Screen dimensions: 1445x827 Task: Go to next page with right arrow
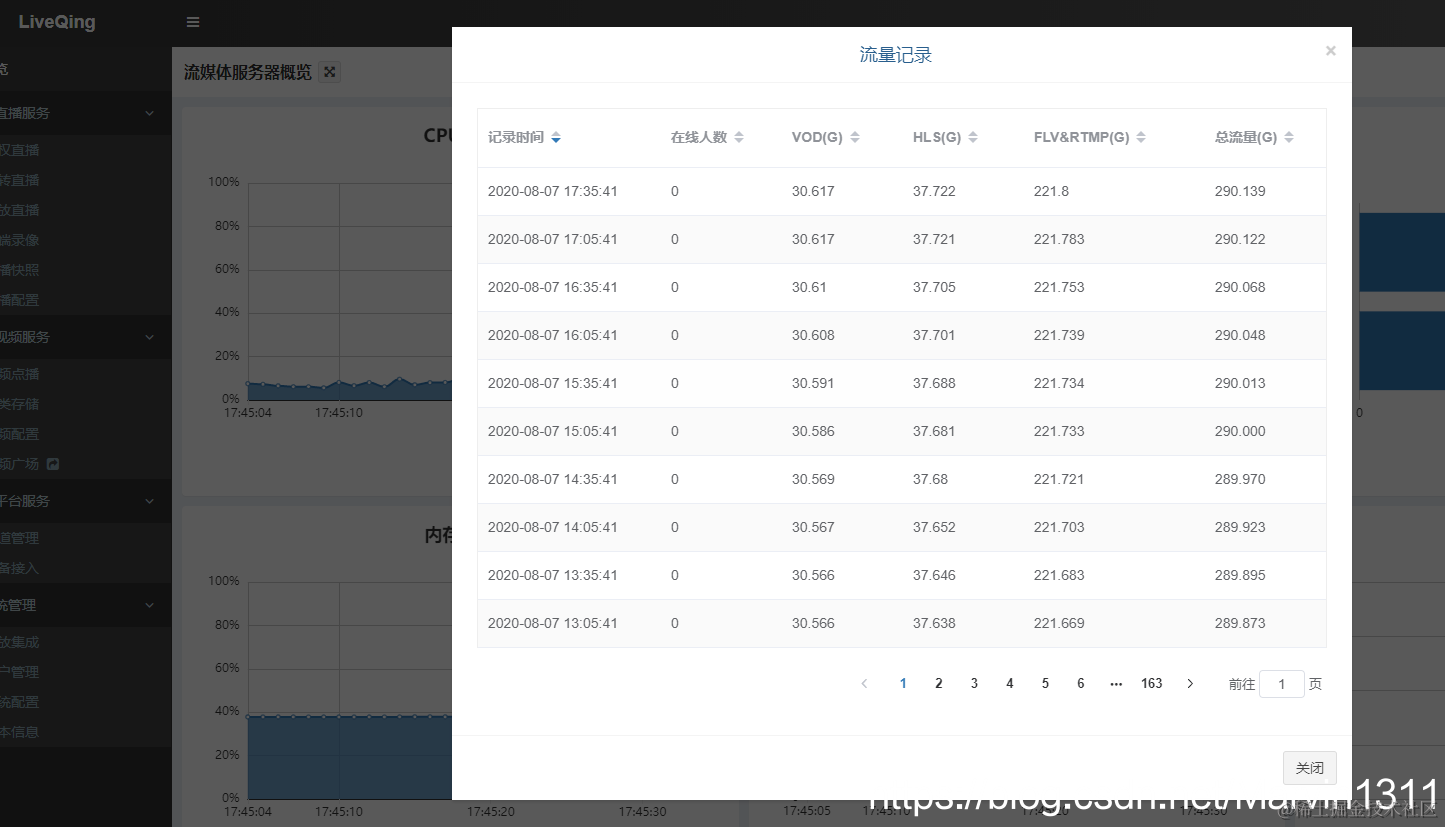1190,684
